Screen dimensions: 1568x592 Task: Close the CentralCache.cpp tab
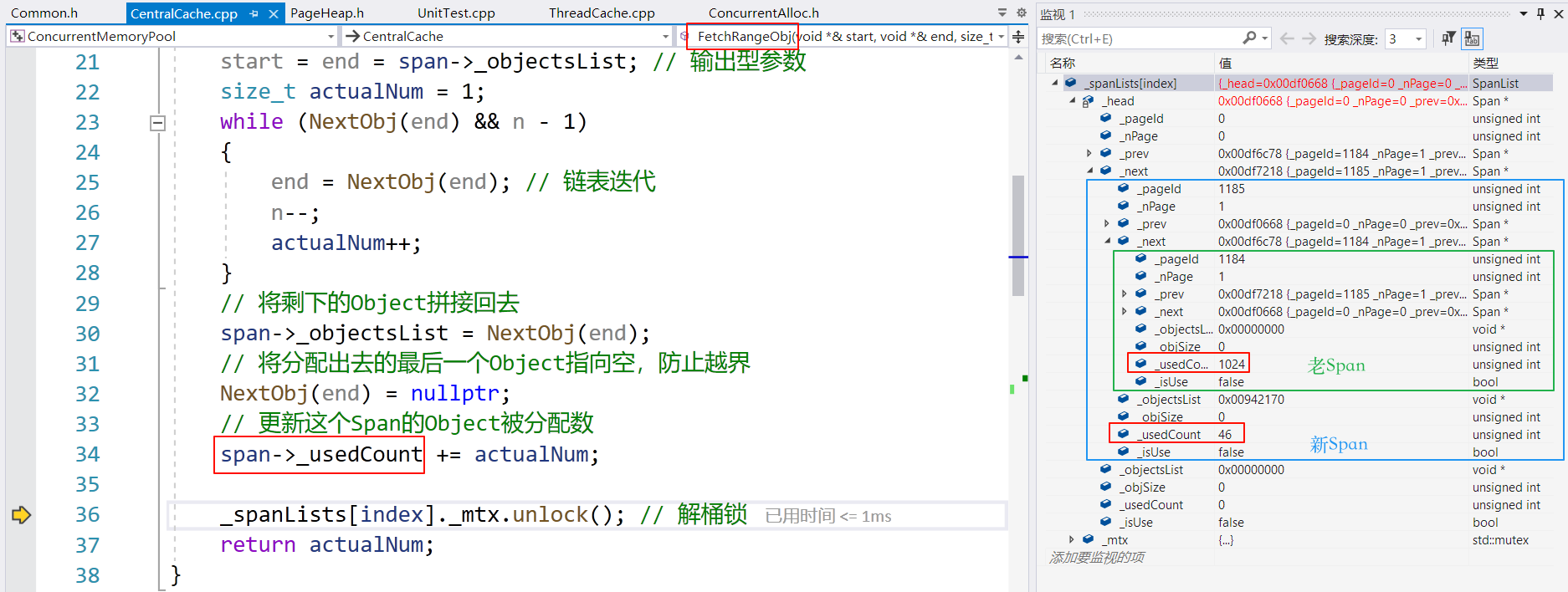click(273, 13)
